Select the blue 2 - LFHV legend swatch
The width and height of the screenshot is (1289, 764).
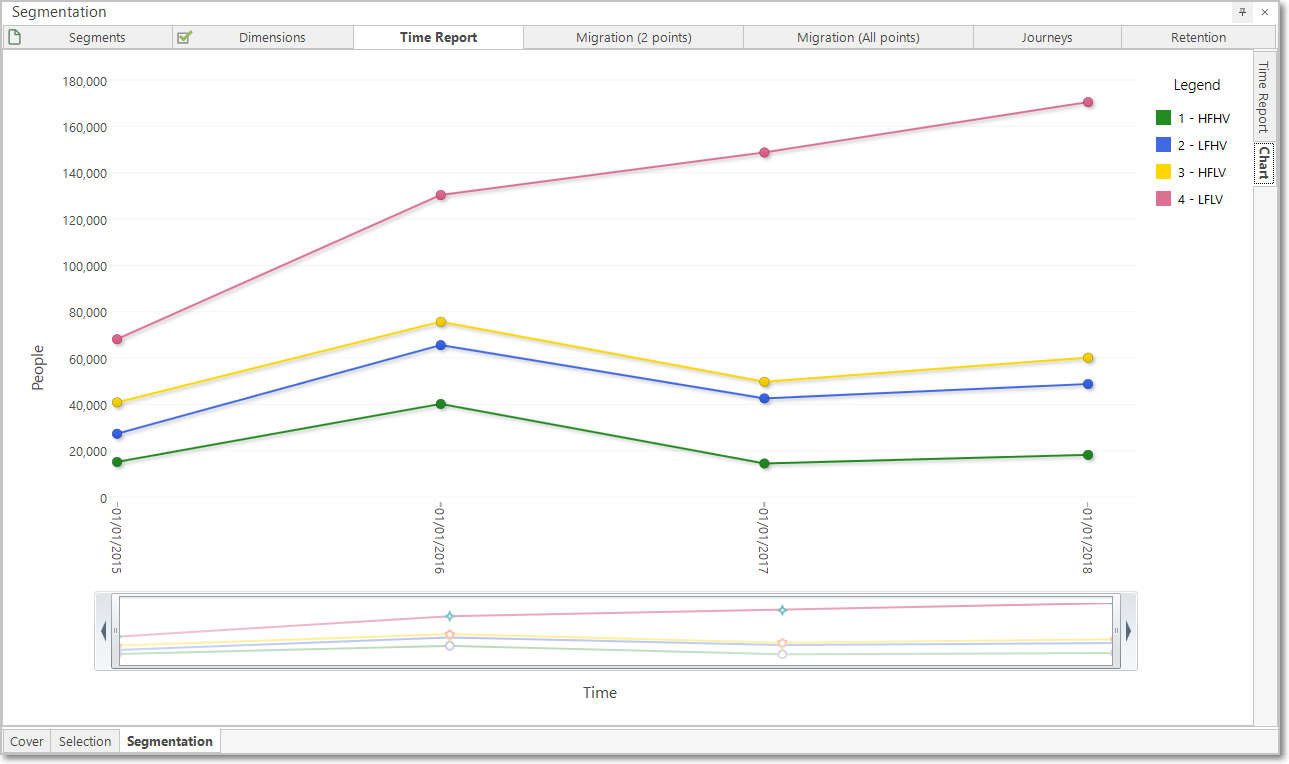[1163, 145]
